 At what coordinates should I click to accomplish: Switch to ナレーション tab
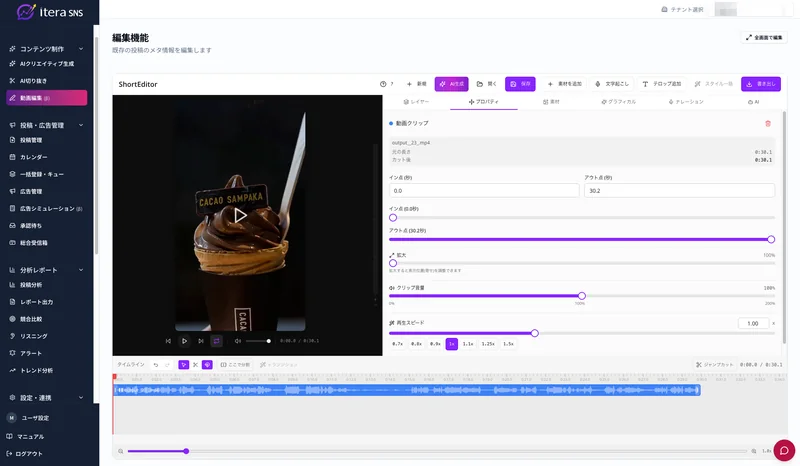[686, 102]
